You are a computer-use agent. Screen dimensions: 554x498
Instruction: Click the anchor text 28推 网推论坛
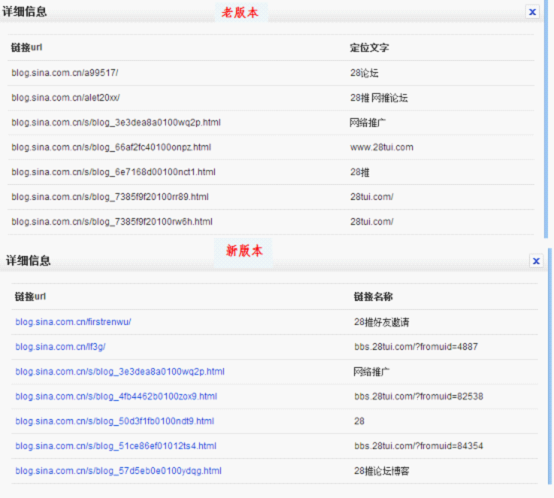(379, 98)
